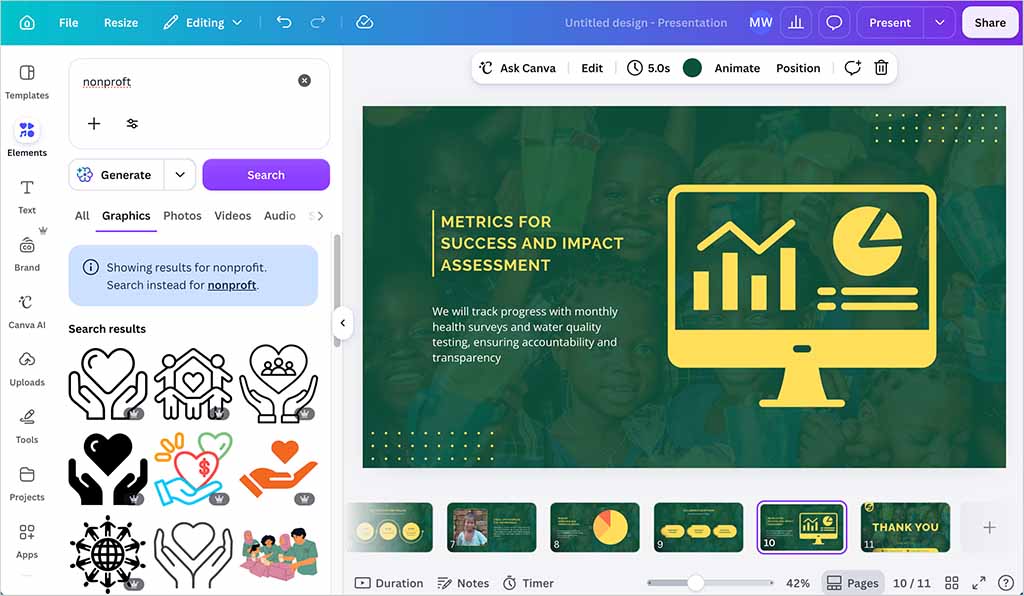Add comment with bubble-plus icon
Screen dimensions: 1024x596
click(x=852, y=67)
